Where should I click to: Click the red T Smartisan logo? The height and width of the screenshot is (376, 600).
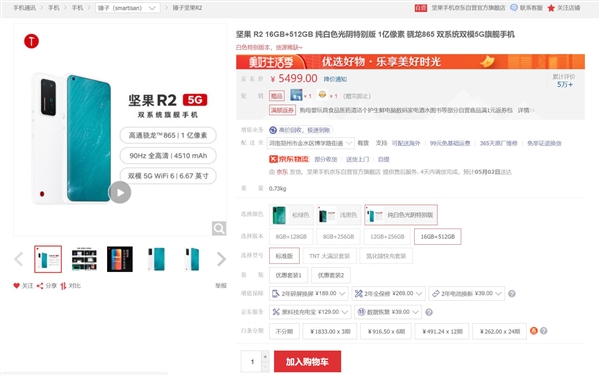coord(31,41)
